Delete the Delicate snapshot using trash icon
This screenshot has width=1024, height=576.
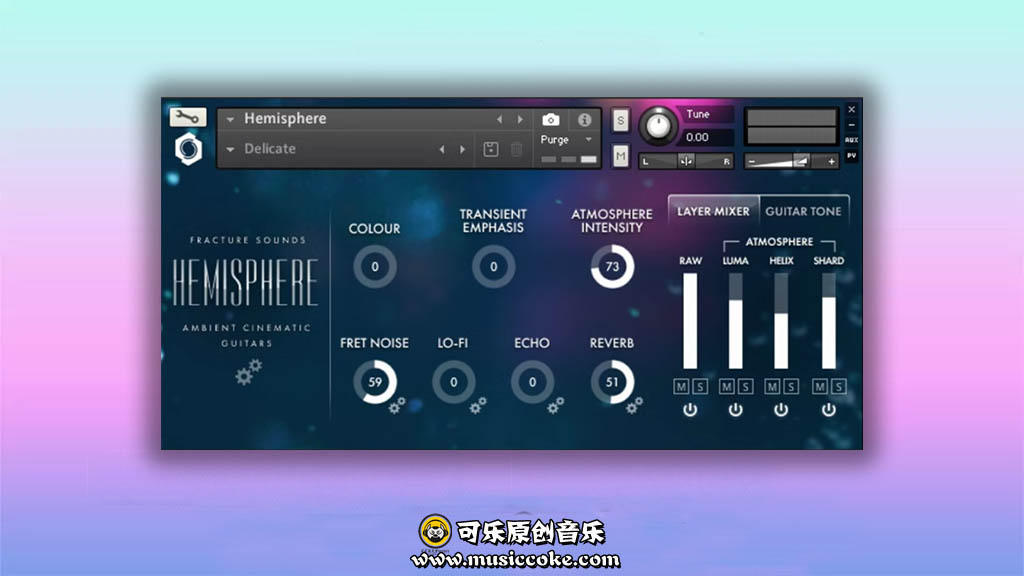(516, 149)
